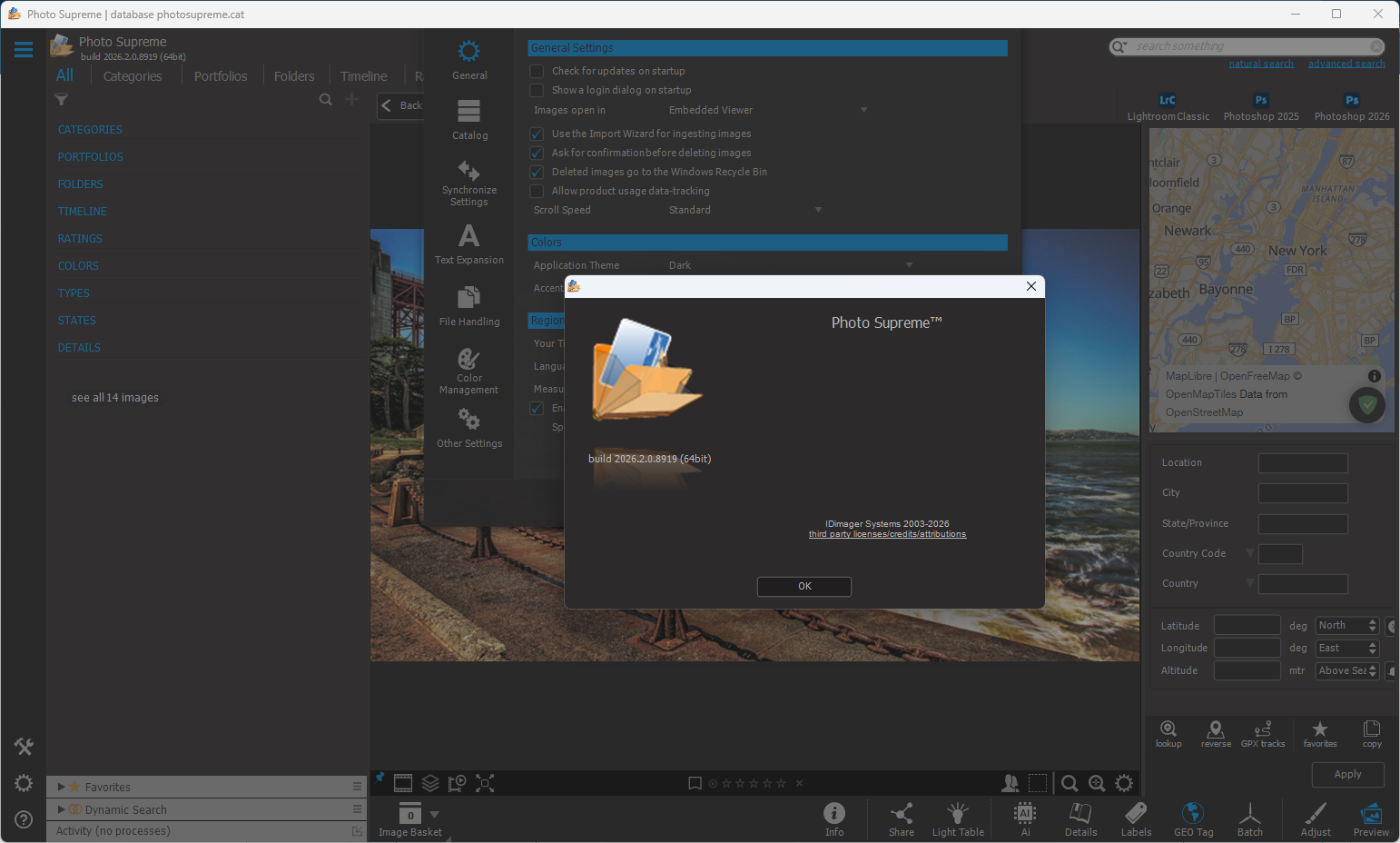Open the Images open in dropdown
This screenshot has width=1400, height=843.
[767, 110]
